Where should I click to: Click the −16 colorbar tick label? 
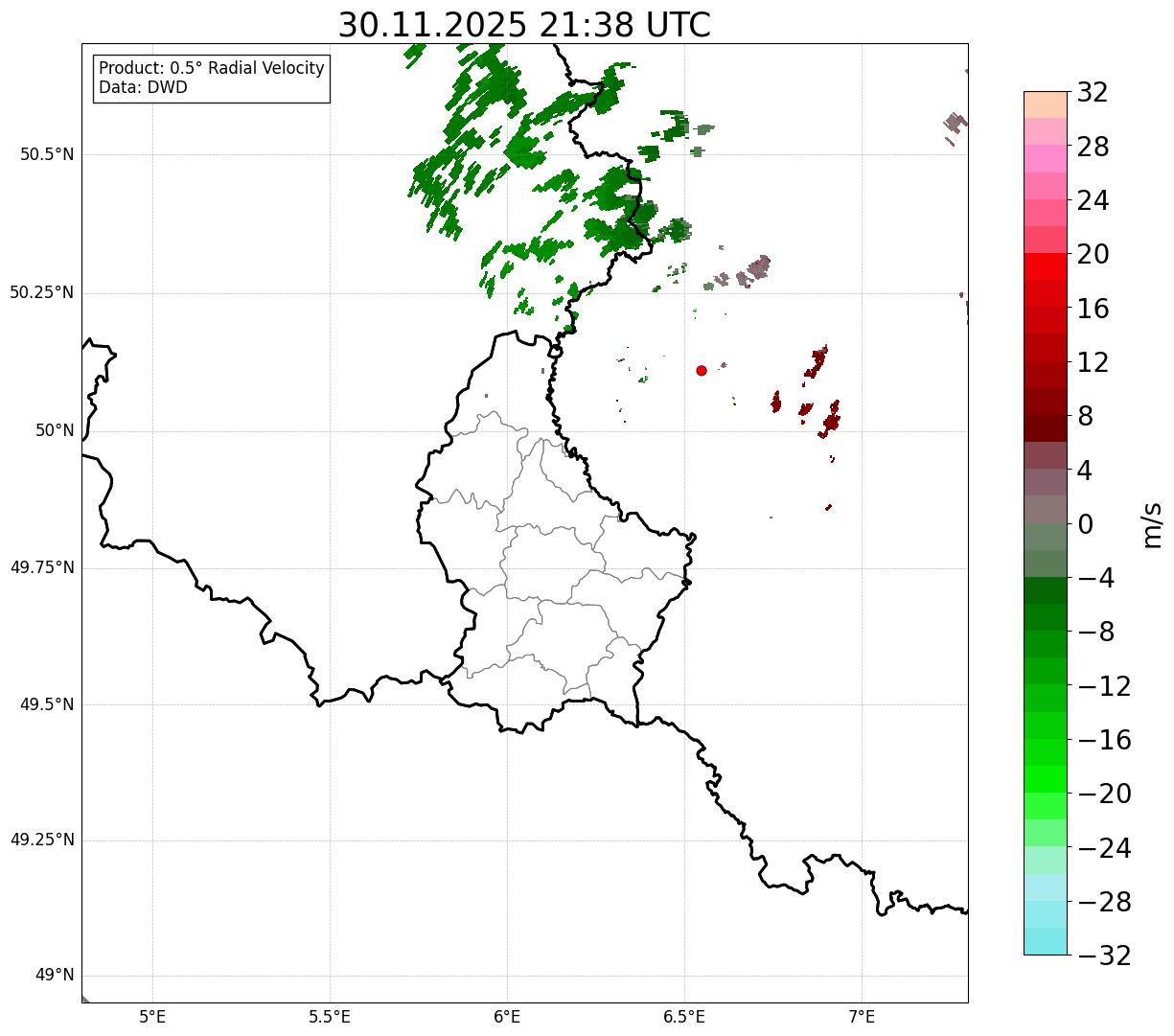(1104, 740)
